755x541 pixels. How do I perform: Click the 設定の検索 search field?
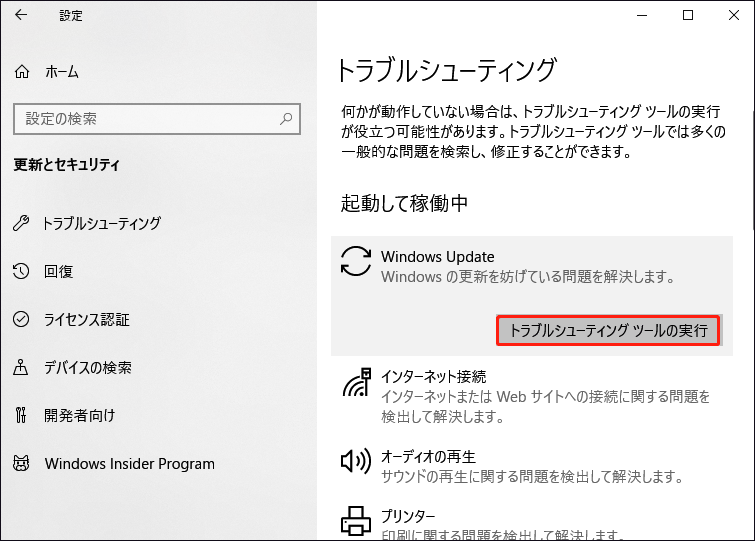coord(145,119)
